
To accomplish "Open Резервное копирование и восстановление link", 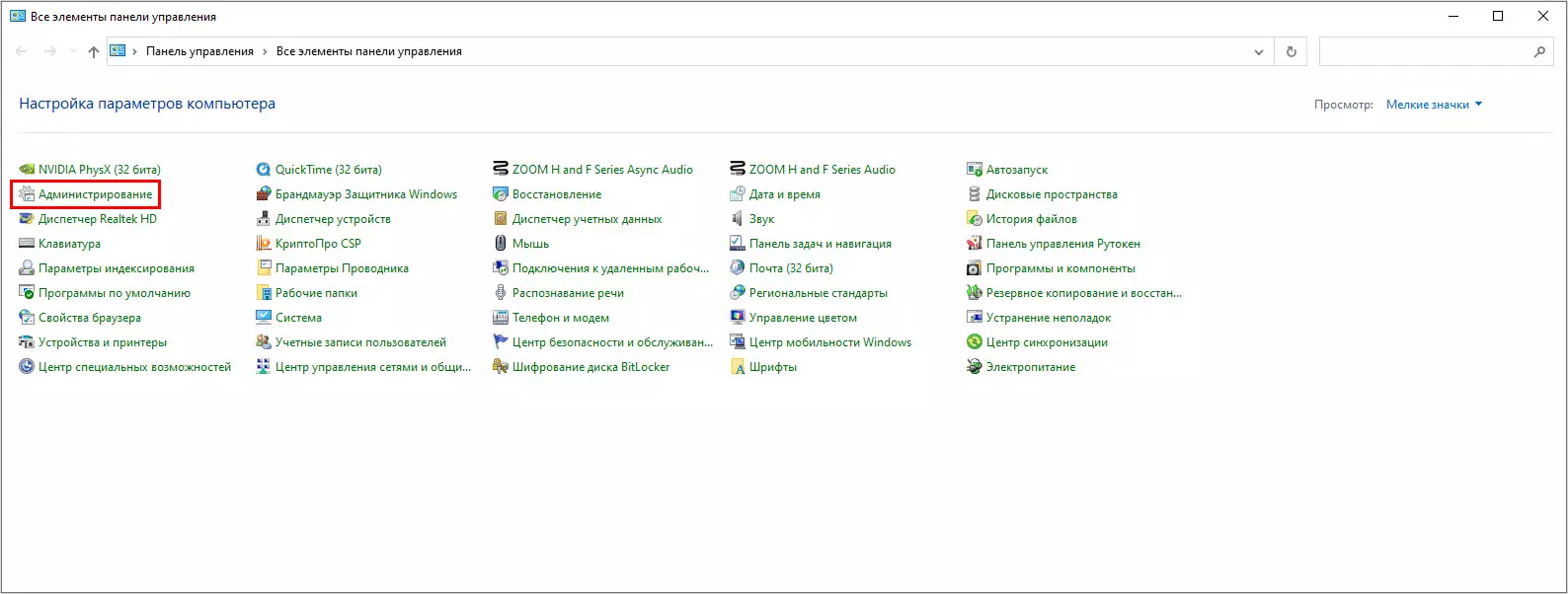I will click(1084, 293).
